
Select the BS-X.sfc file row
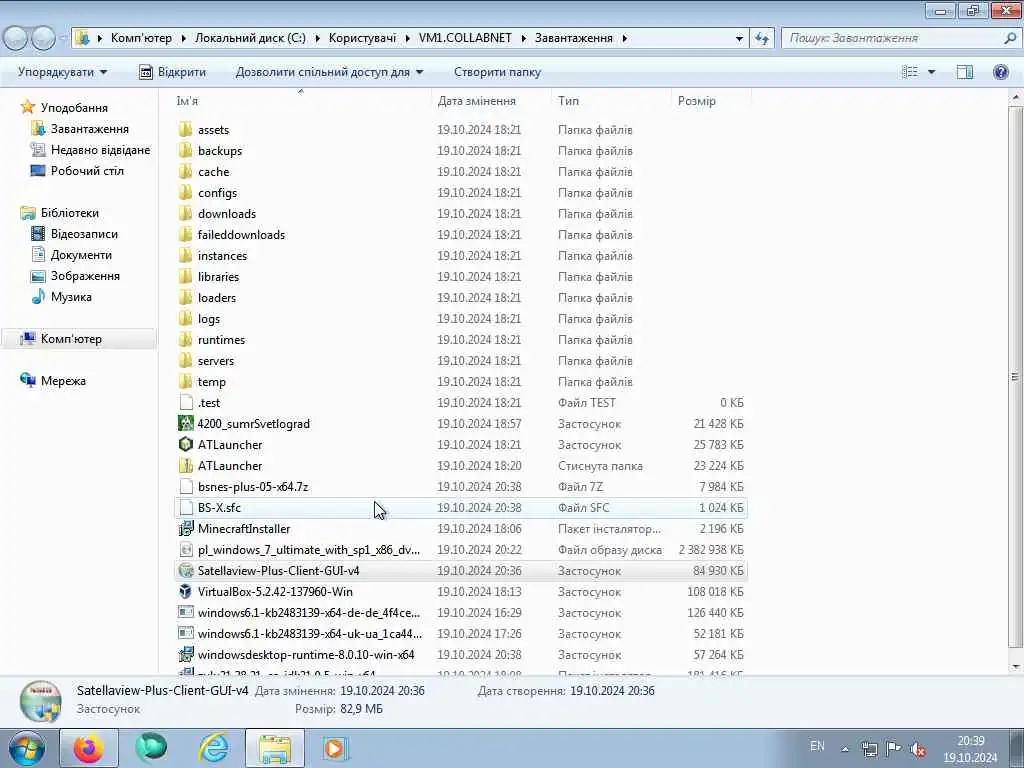461,507
